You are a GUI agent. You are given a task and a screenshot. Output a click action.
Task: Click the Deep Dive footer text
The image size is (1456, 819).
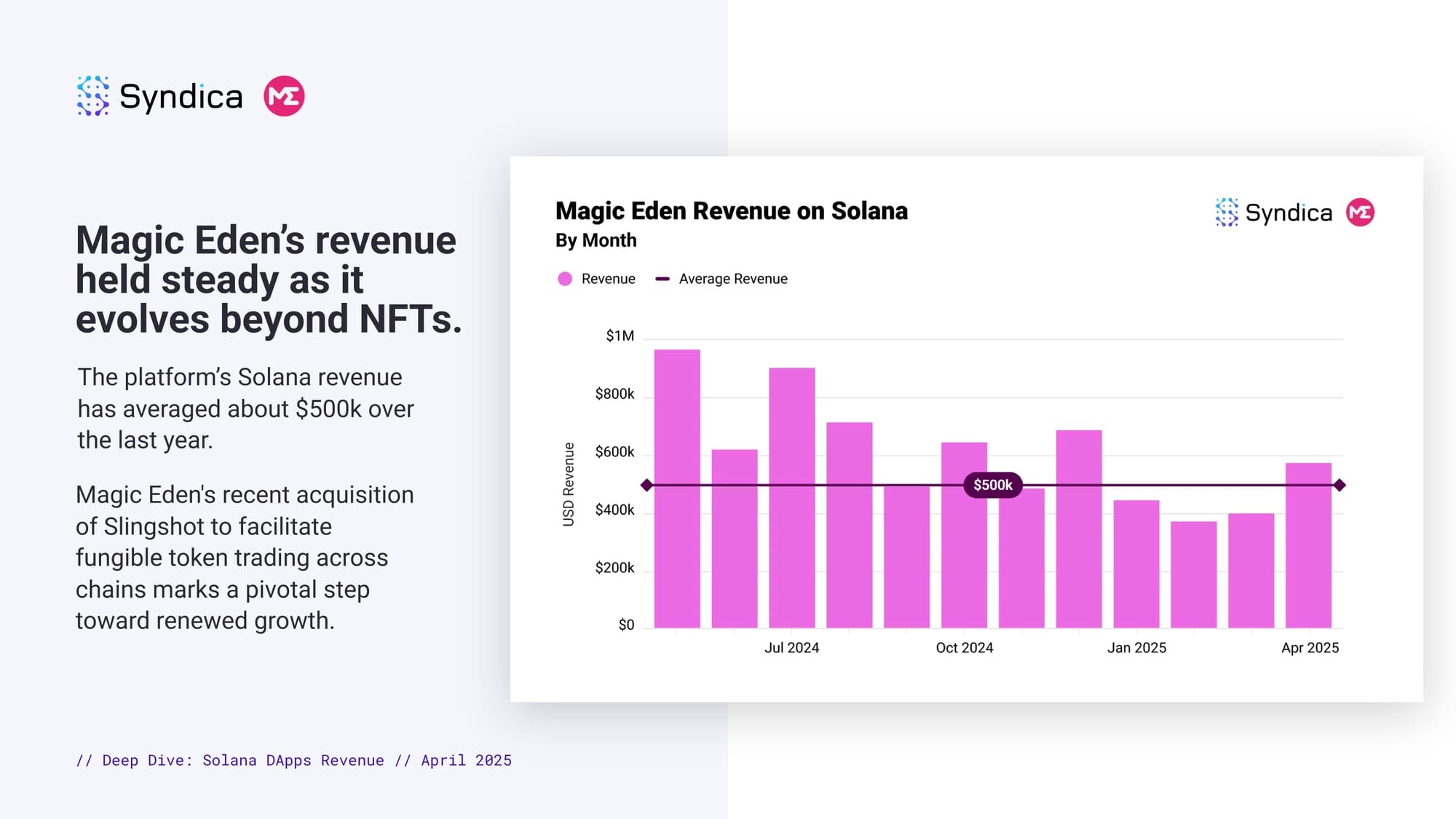click(293, 760)
